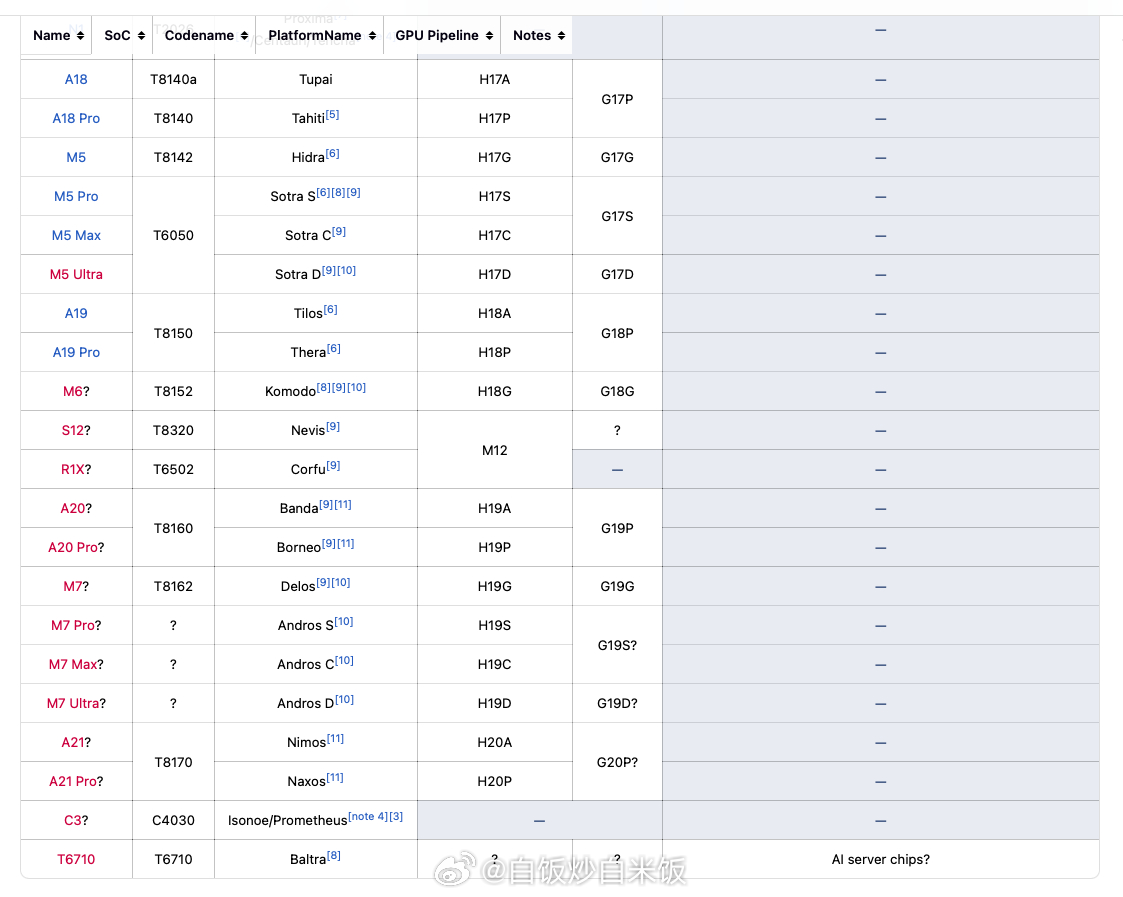Open footnote note 4 beside Isonoe/Prometheus
The height and width of the screenshot is (897, 1123).
point(368,816)
